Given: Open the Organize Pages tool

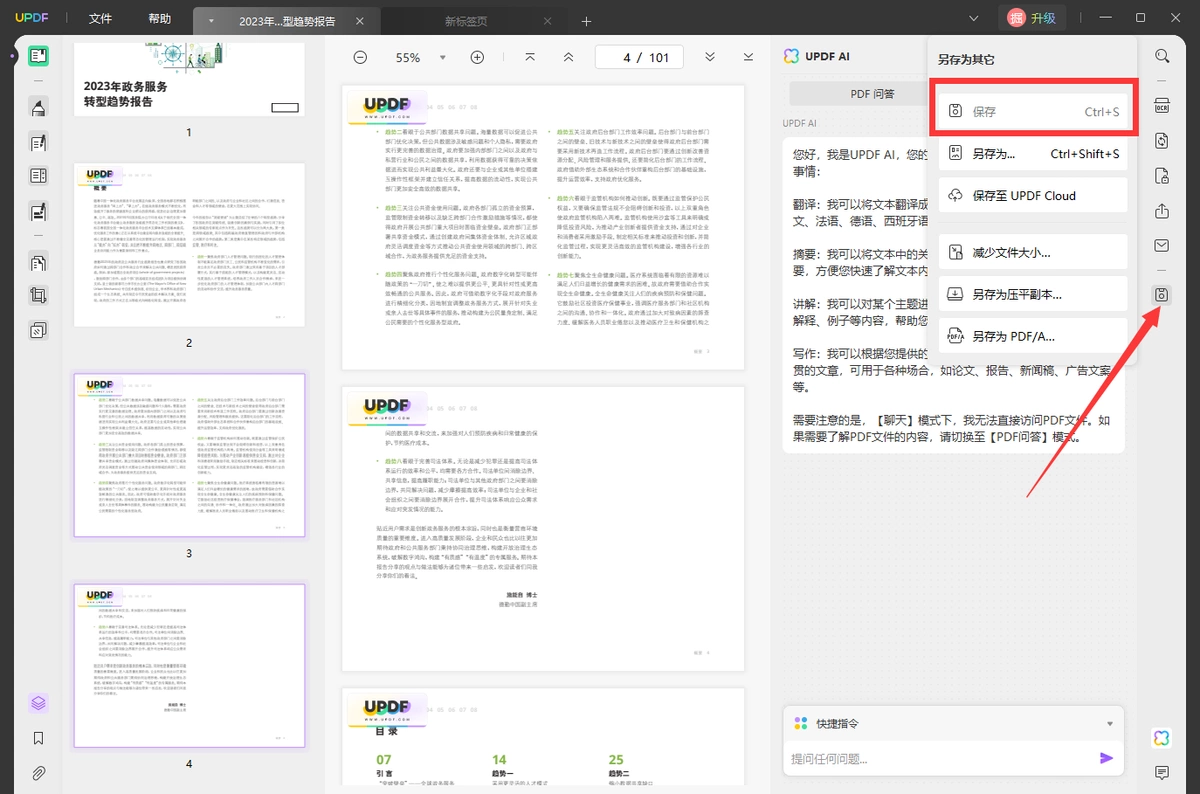Looking at the screenshot, I should click(38, 263).
